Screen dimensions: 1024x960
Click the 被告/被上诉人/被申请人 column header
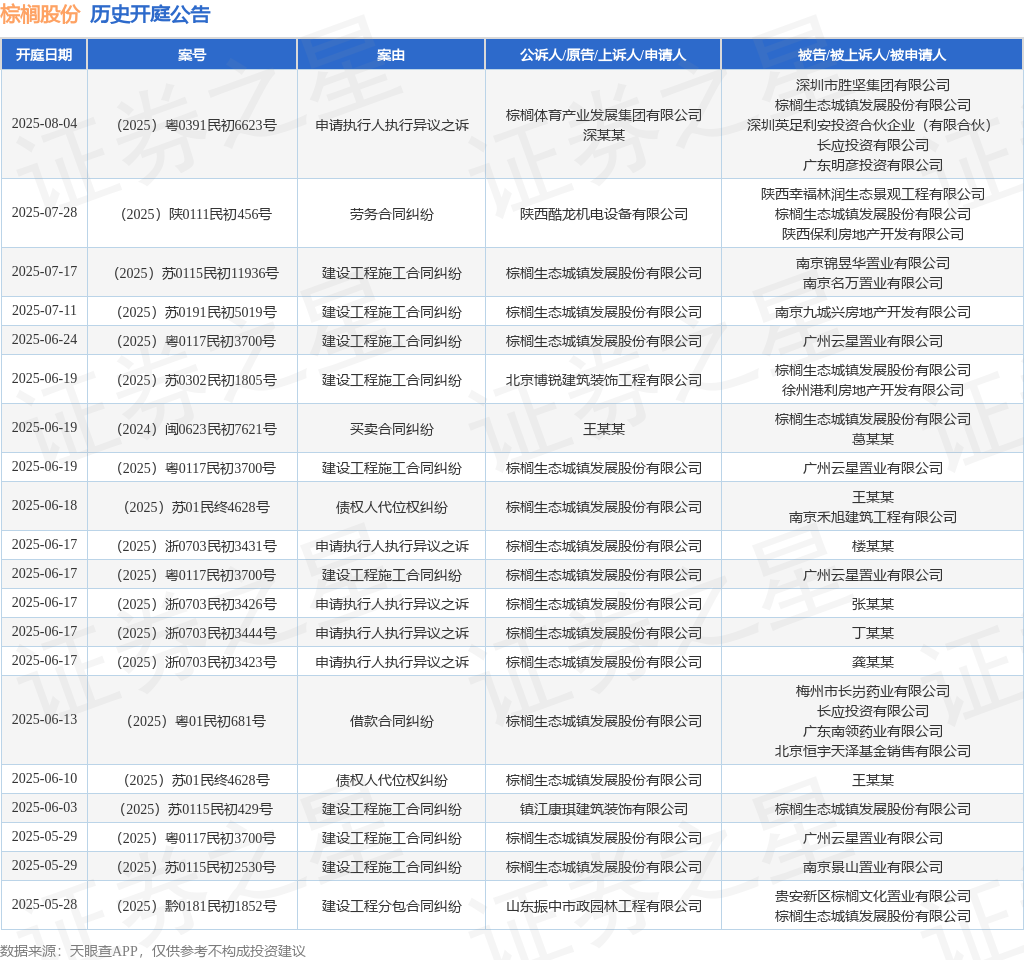point(872,55)
